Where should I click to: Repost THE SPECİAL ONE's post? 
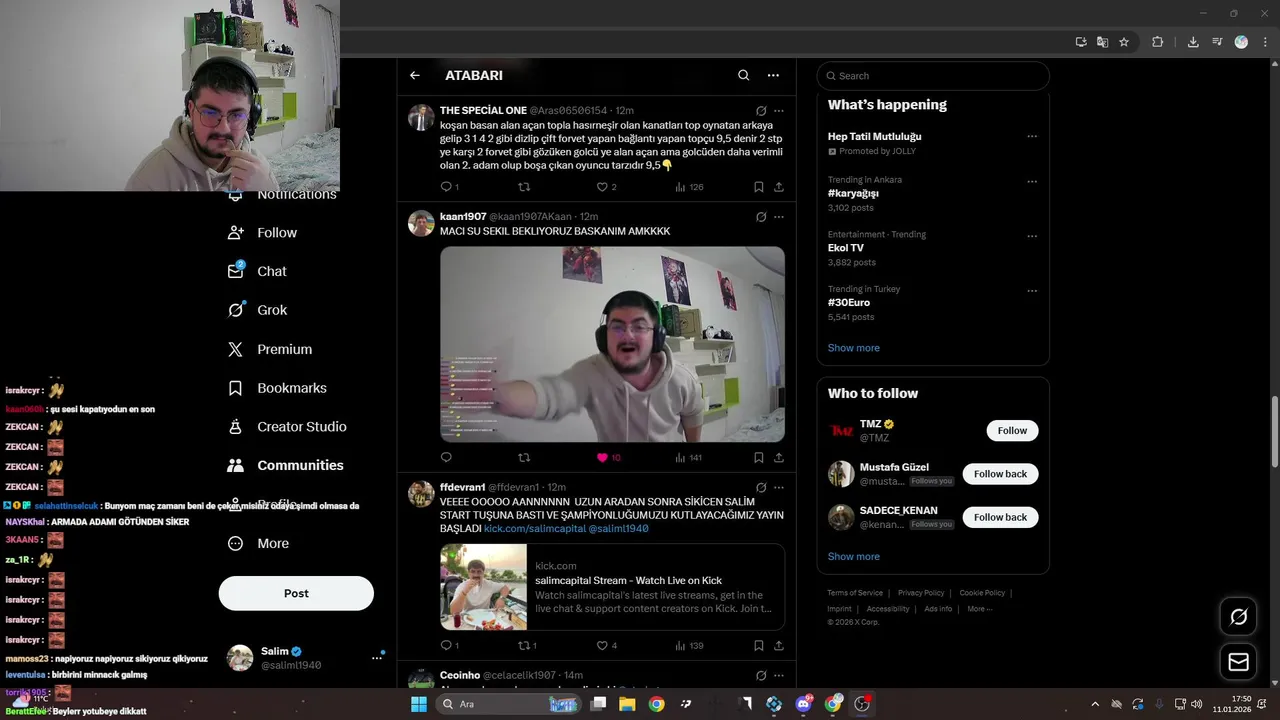[524, 187]
